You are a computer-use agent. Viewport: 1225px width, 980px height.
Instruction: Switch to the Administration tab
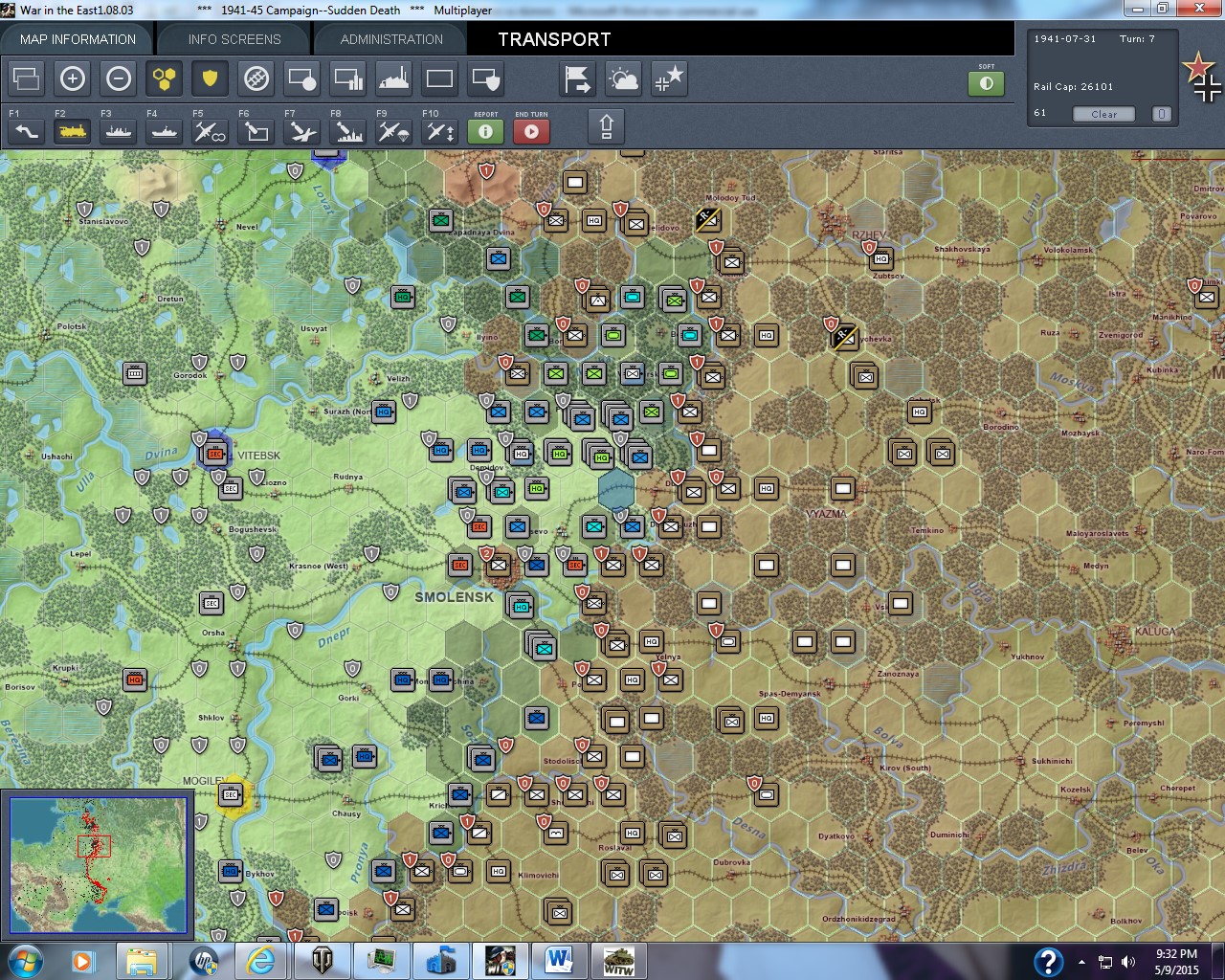point(391,39)
